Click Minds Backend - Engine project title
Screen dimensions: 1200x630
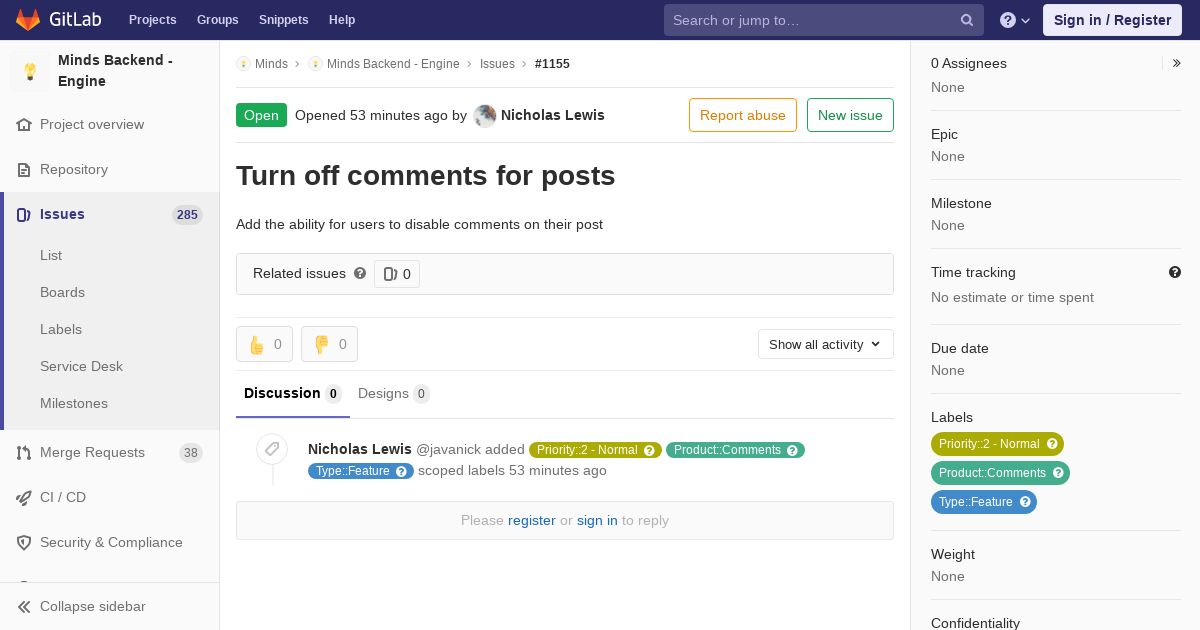(115, 71)
